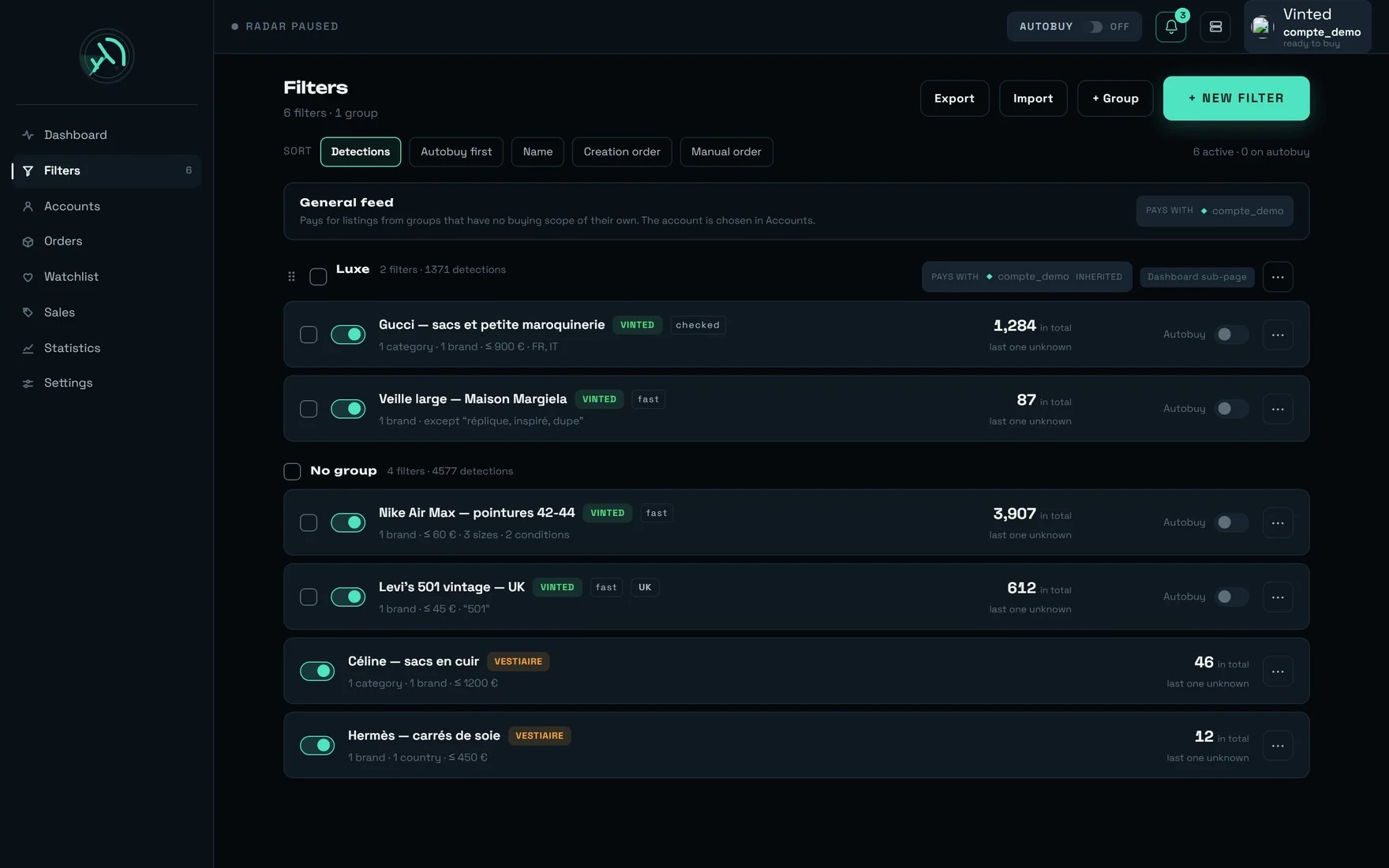Click the Import button
This screenshot has height=868, width=1389.
pos(1033,99)
